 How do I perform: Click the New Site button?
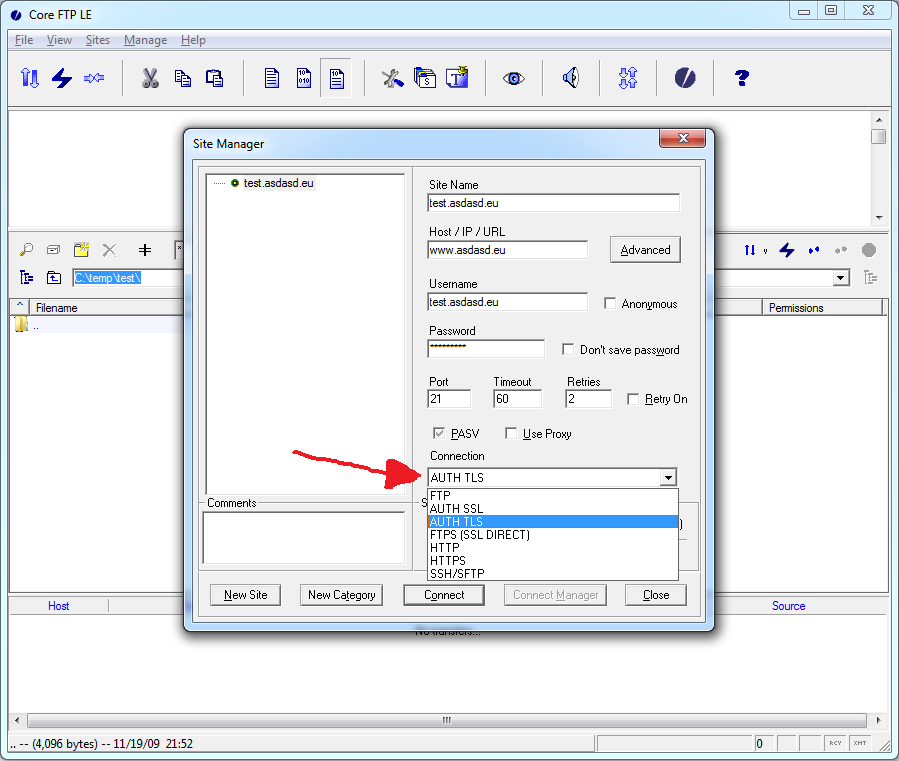[245, 595]
